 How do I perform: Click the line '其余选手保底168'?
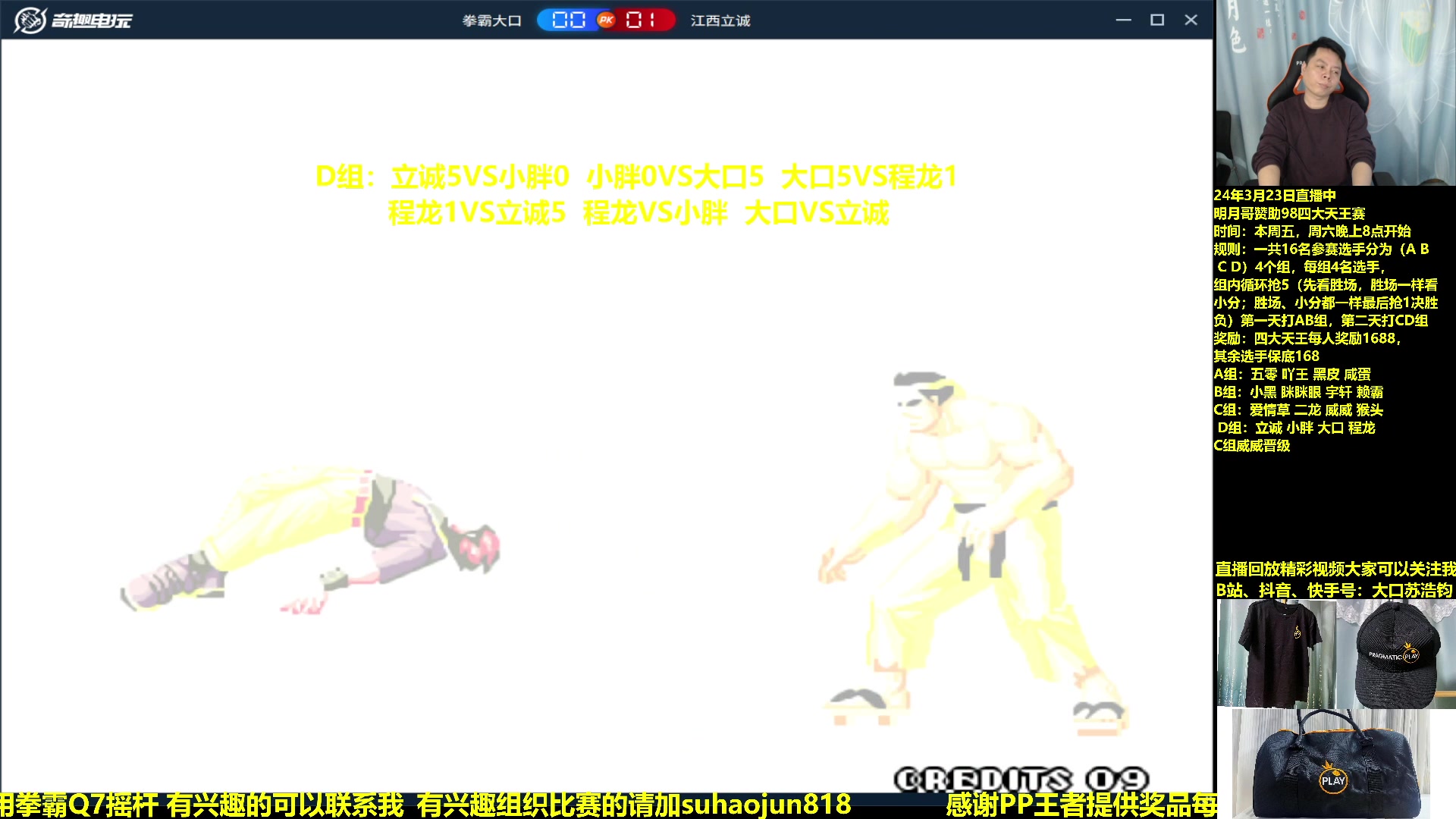[x=1266, y=356]
